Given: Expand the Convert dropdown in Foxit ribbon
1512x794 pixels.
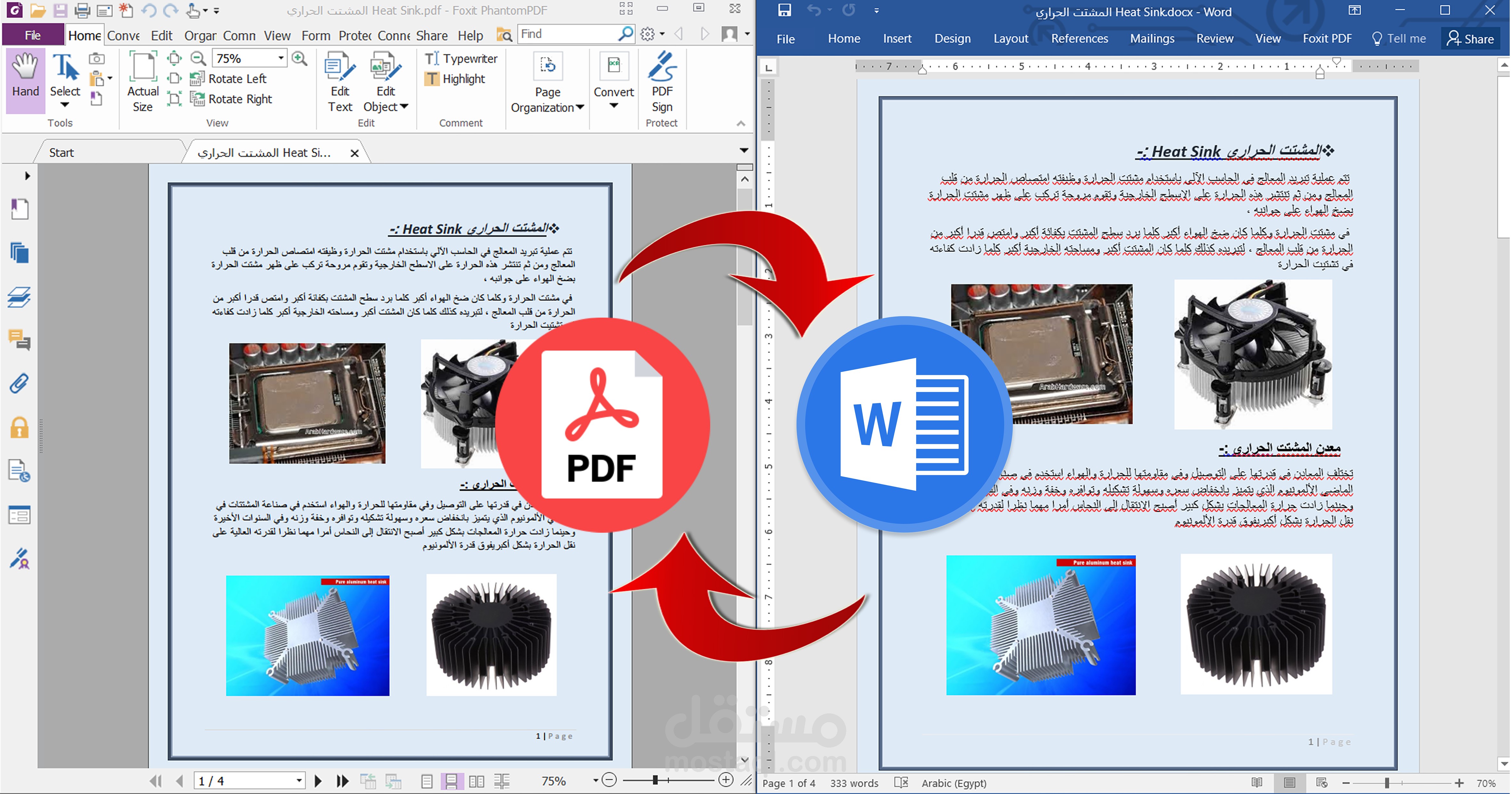Looking at the screenshot, I should pos(613,106).
